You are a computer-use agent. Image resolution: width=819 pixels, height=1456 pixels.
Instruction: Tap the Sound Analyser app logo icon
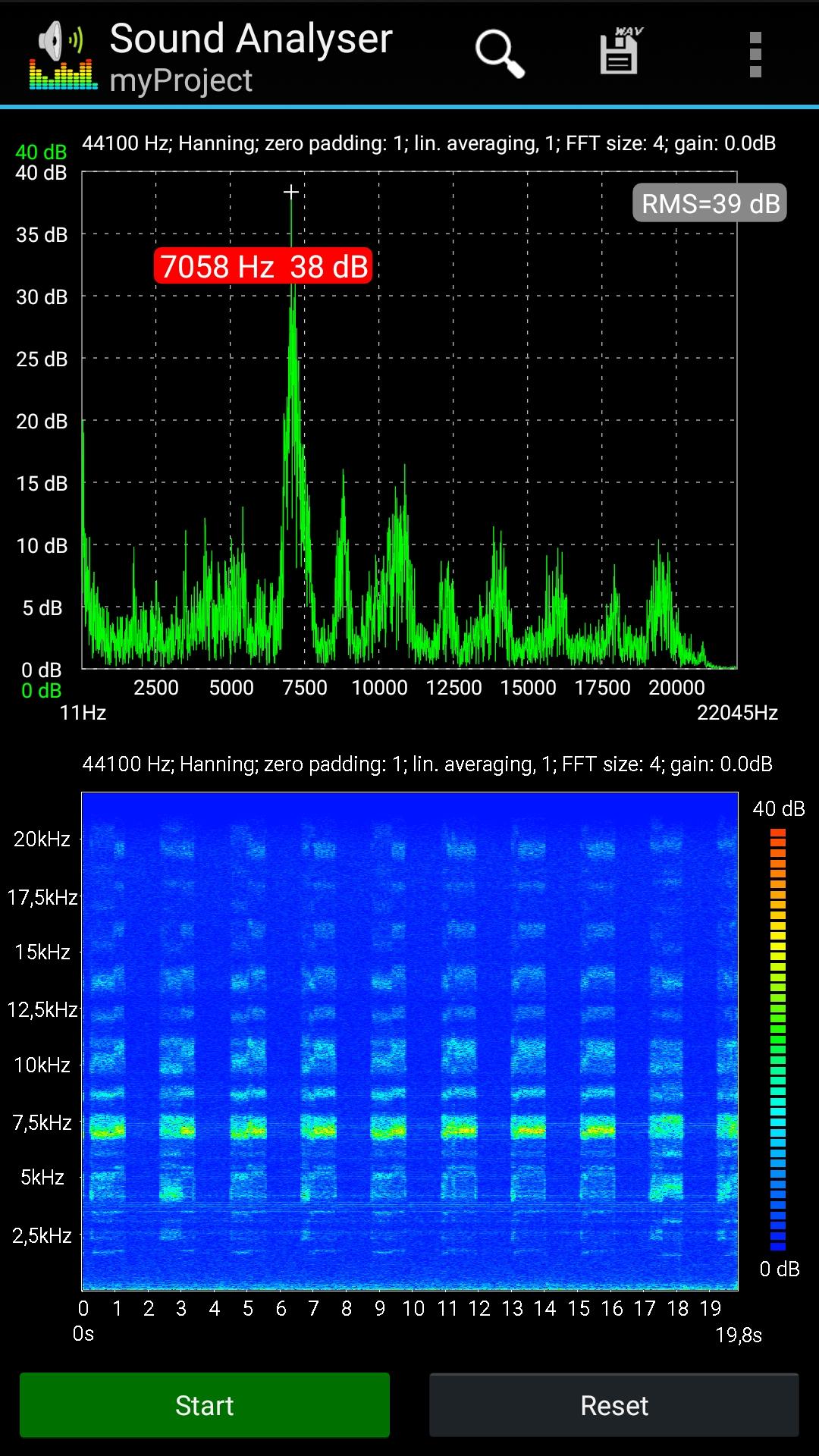tap(63, 55)
